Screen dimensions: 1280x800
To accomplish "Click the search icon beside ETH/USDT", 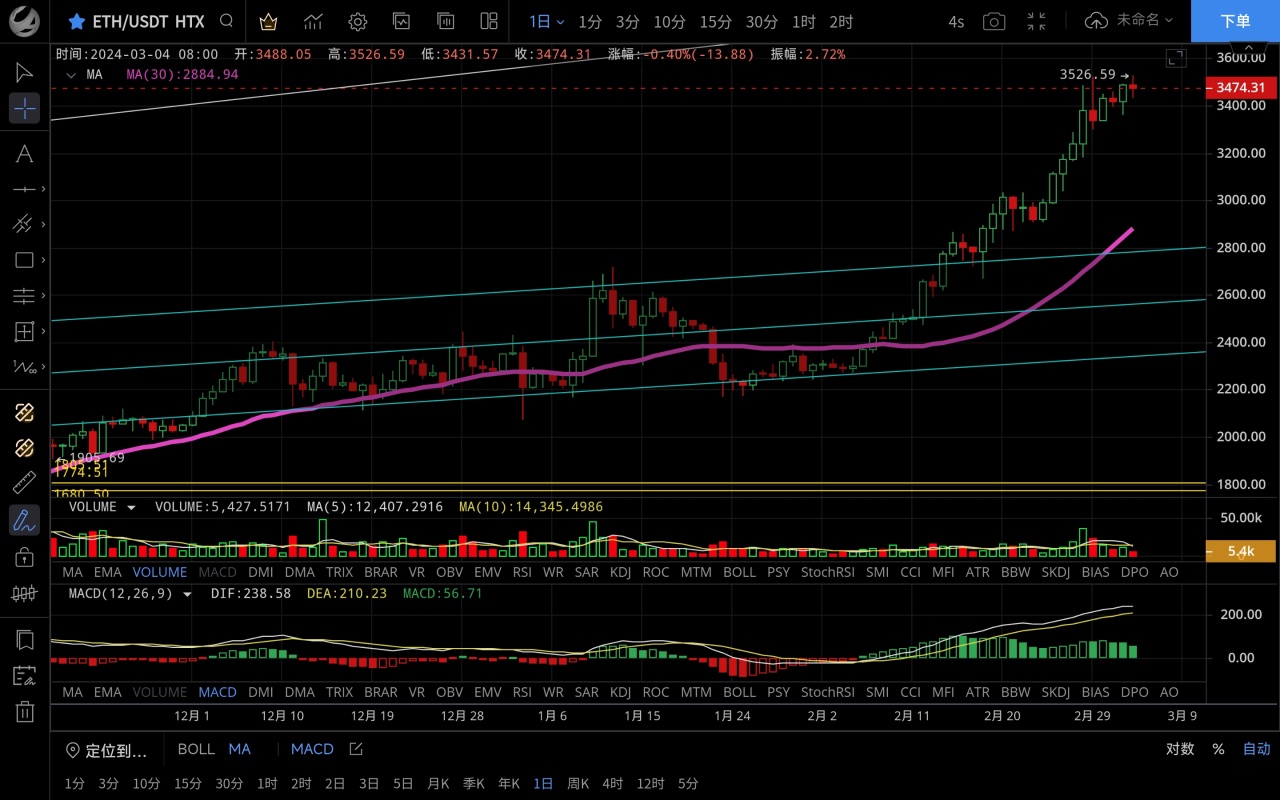I will [227, 21].
